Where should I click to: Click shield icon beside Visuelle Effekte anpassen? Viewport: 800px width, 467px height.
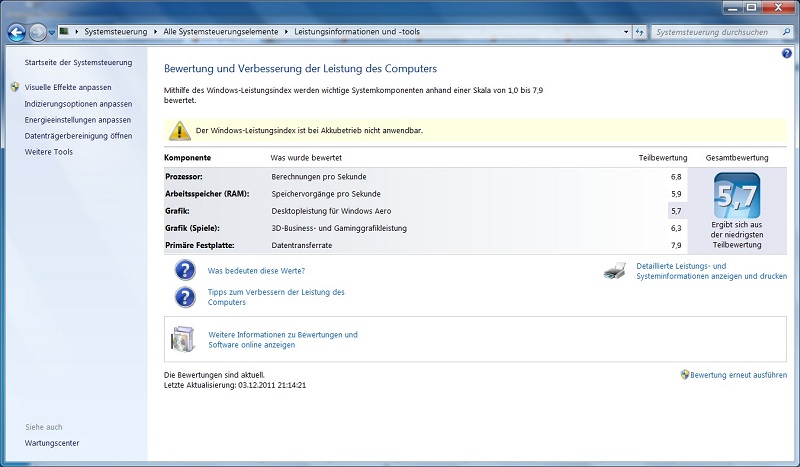click(x=15, y=87)
